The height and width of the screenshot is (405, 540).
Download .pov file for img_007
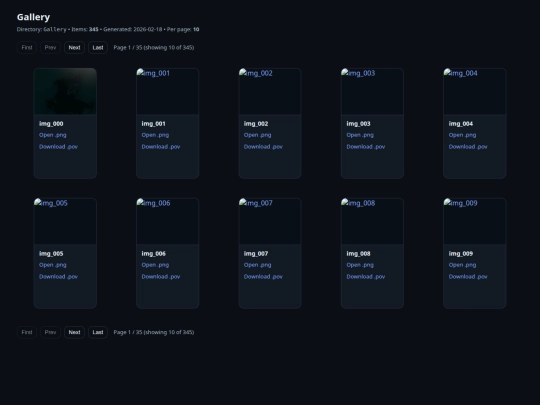[x=263, y=277]
